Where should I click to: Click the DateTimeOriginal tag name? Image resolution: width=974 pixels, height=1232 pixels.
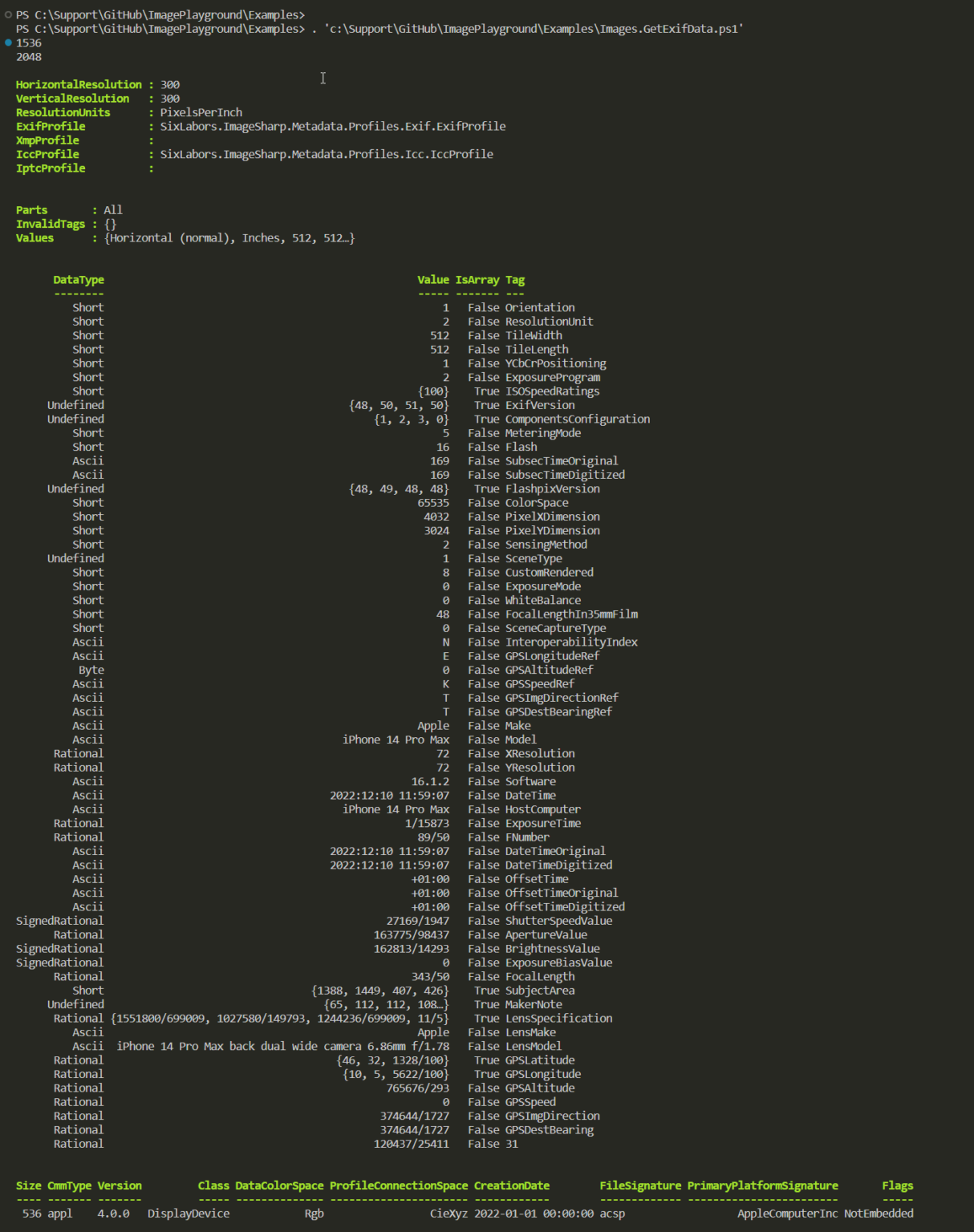555,851
